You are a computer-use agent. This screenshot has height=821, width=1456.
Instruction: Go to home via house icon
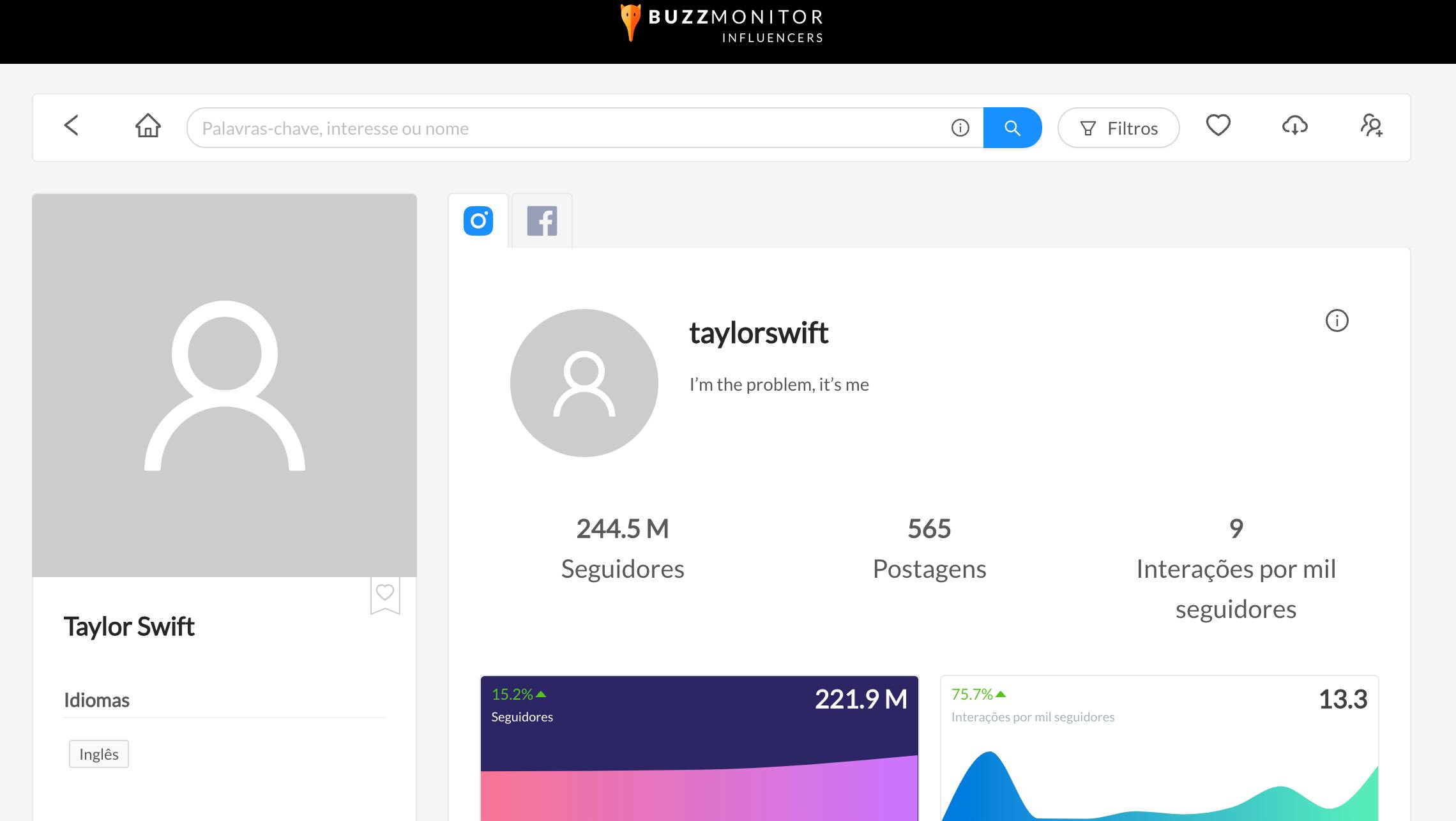(x=148, y=125)
